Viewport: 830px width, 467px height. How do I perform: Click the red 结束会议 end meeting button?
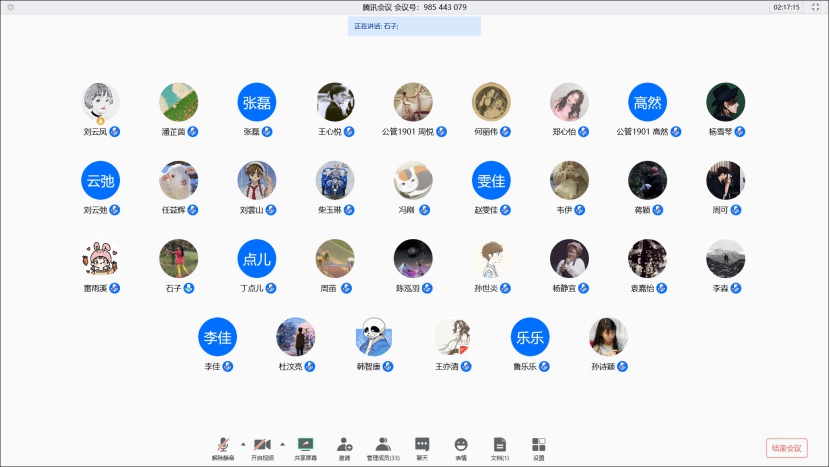tap(786, 448)
